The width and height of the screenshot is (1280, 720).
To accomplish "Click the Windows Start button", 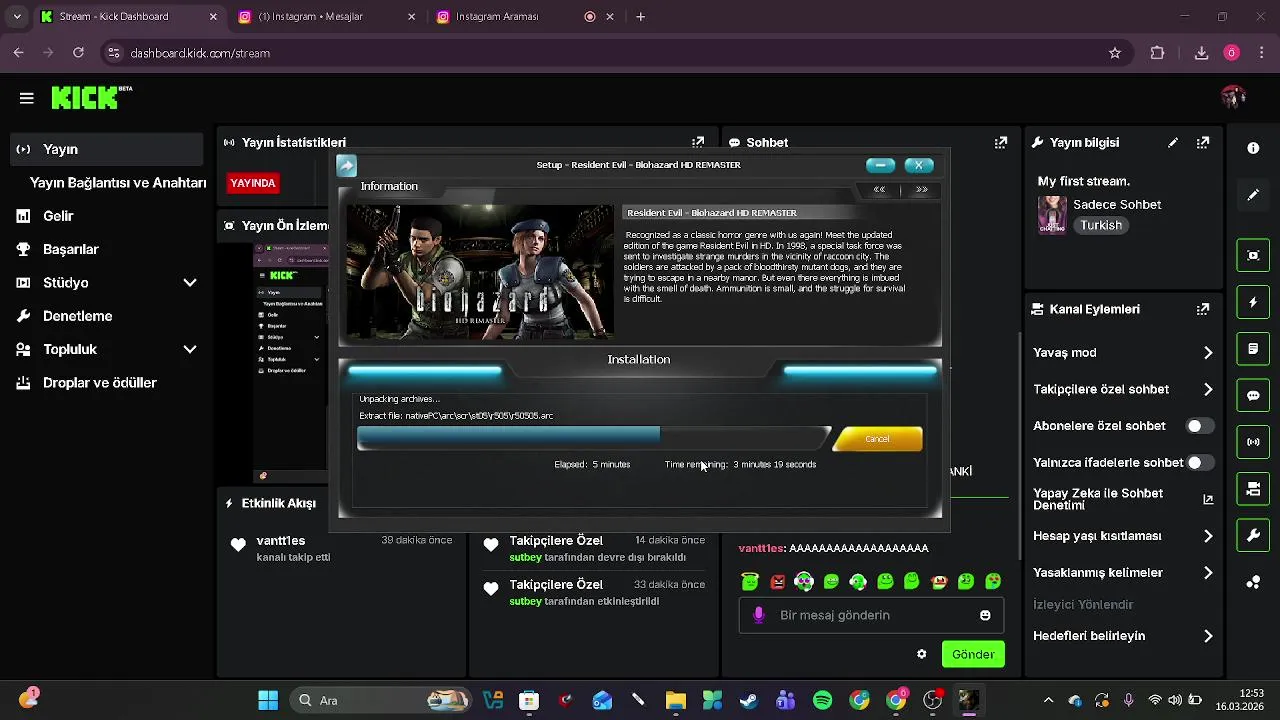I will point(268,700).
